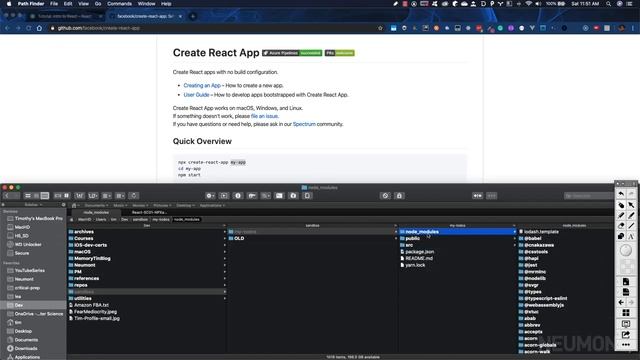Select the @babel folder

(533, 238)
